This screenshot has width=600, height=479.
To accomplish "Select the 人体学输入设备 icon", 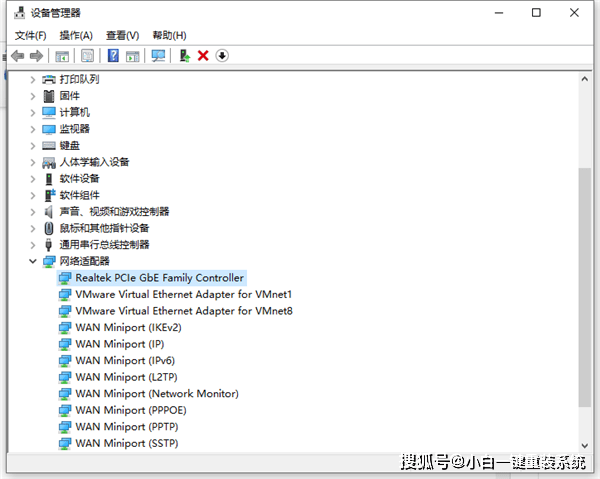I will click(x=49, y=163).
